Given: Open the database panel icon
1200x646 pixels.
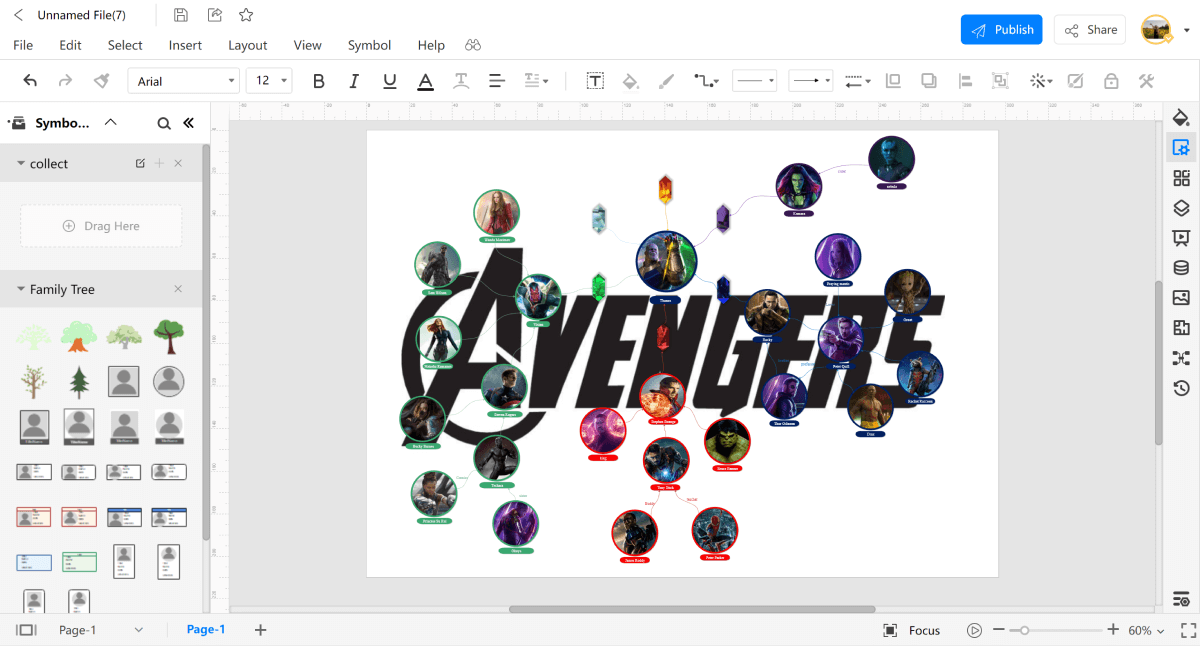Looking at the screenshot, I should 1181,268.
